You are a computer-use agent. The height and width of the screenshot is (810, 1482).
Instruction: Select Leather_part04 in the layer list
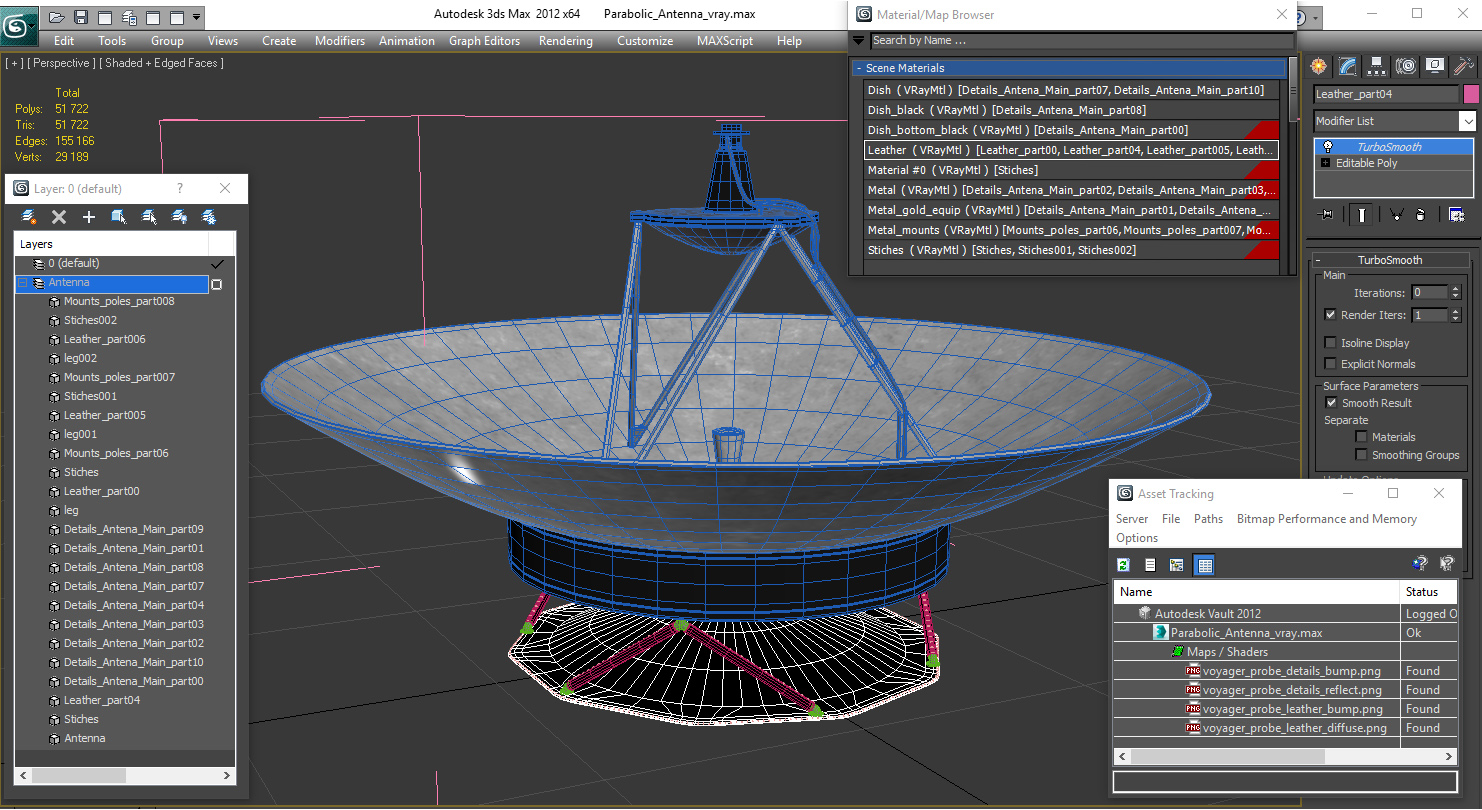[101, 700]
